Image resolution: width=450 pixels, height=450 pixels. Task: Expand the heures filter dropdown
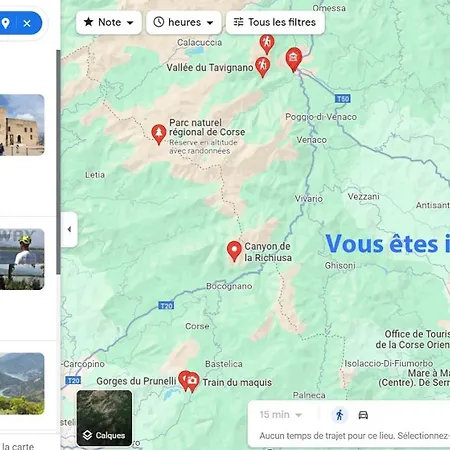coord(184,22)
